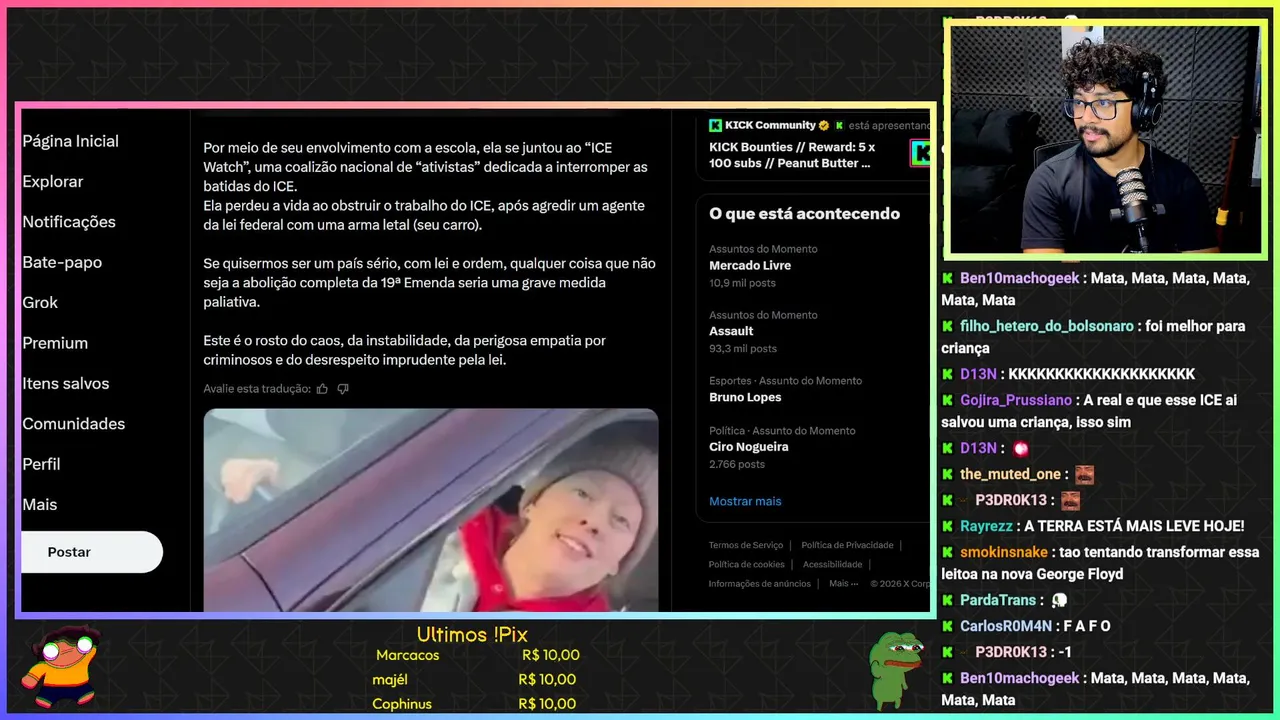Open the 'KICK Bounties // Reward' live stream title
This screenshot has height=720, width=1280.
coord(792,155)
